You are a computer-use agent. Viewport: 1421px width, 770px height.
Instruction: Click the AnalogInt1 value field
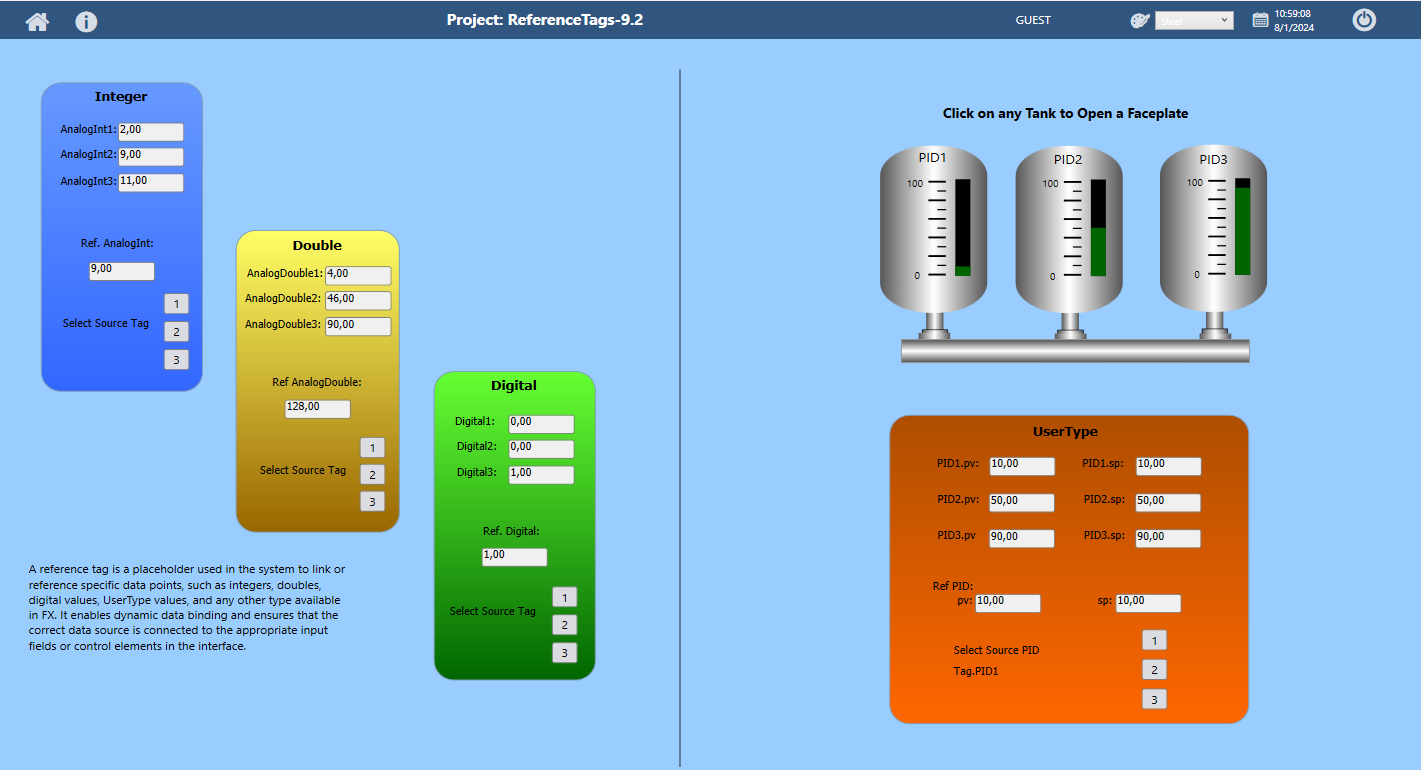coord(151,131)
